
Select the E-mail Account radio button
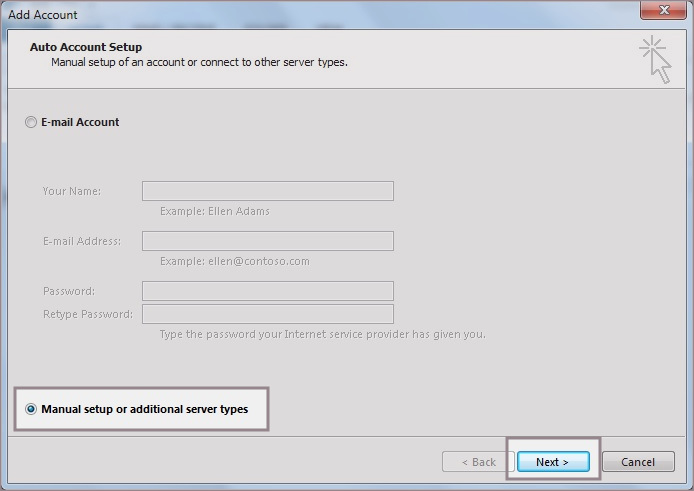(x=32, y=122)
